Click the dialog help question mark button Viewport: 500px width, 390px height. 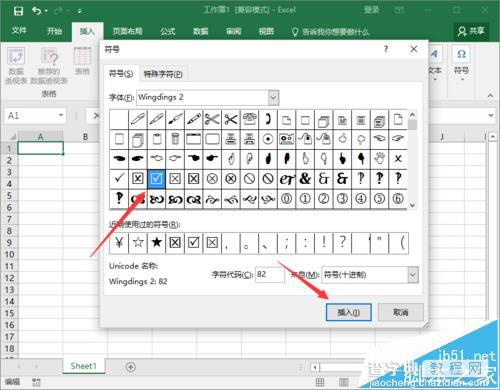coord(386,49)
